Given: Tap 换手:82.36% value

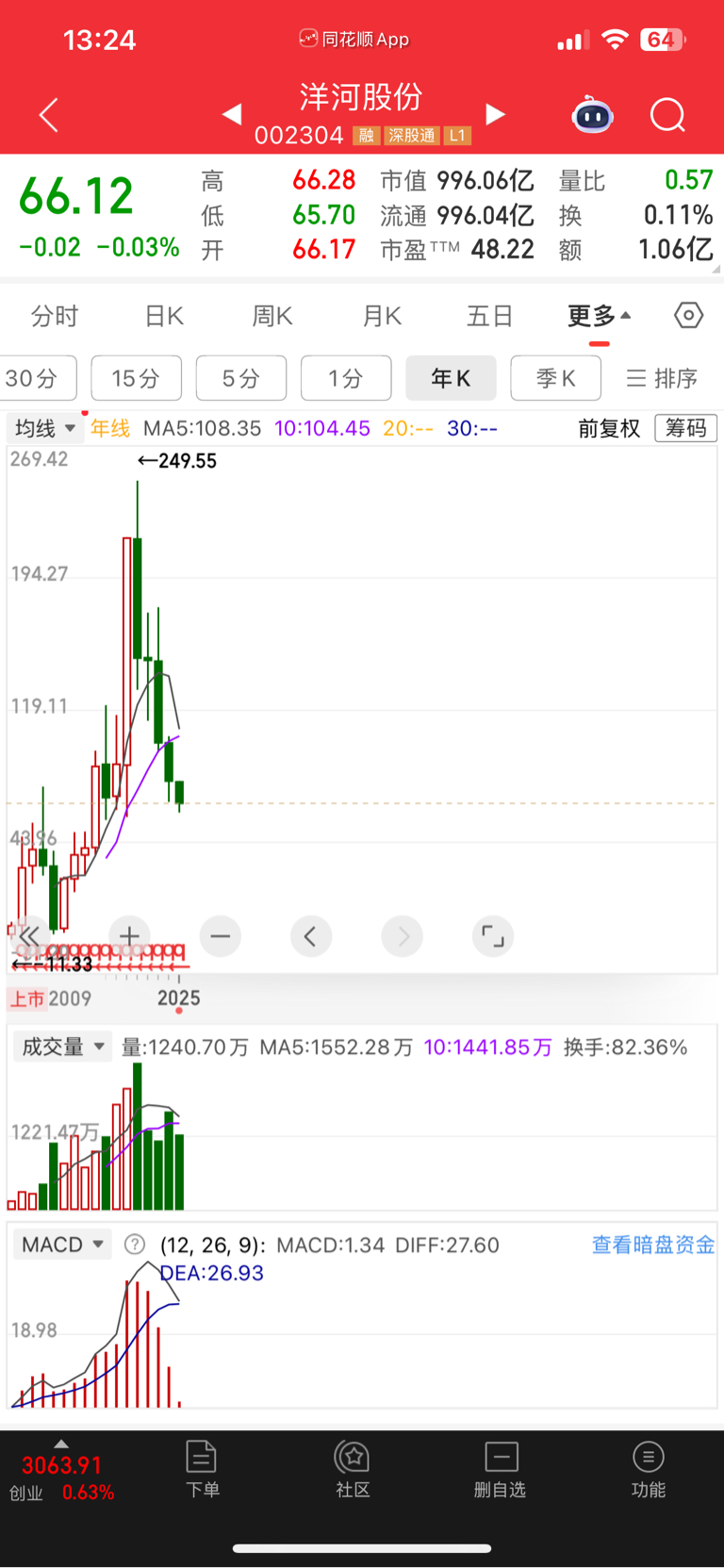Looking at the screenshot, I should [625, 1047].
